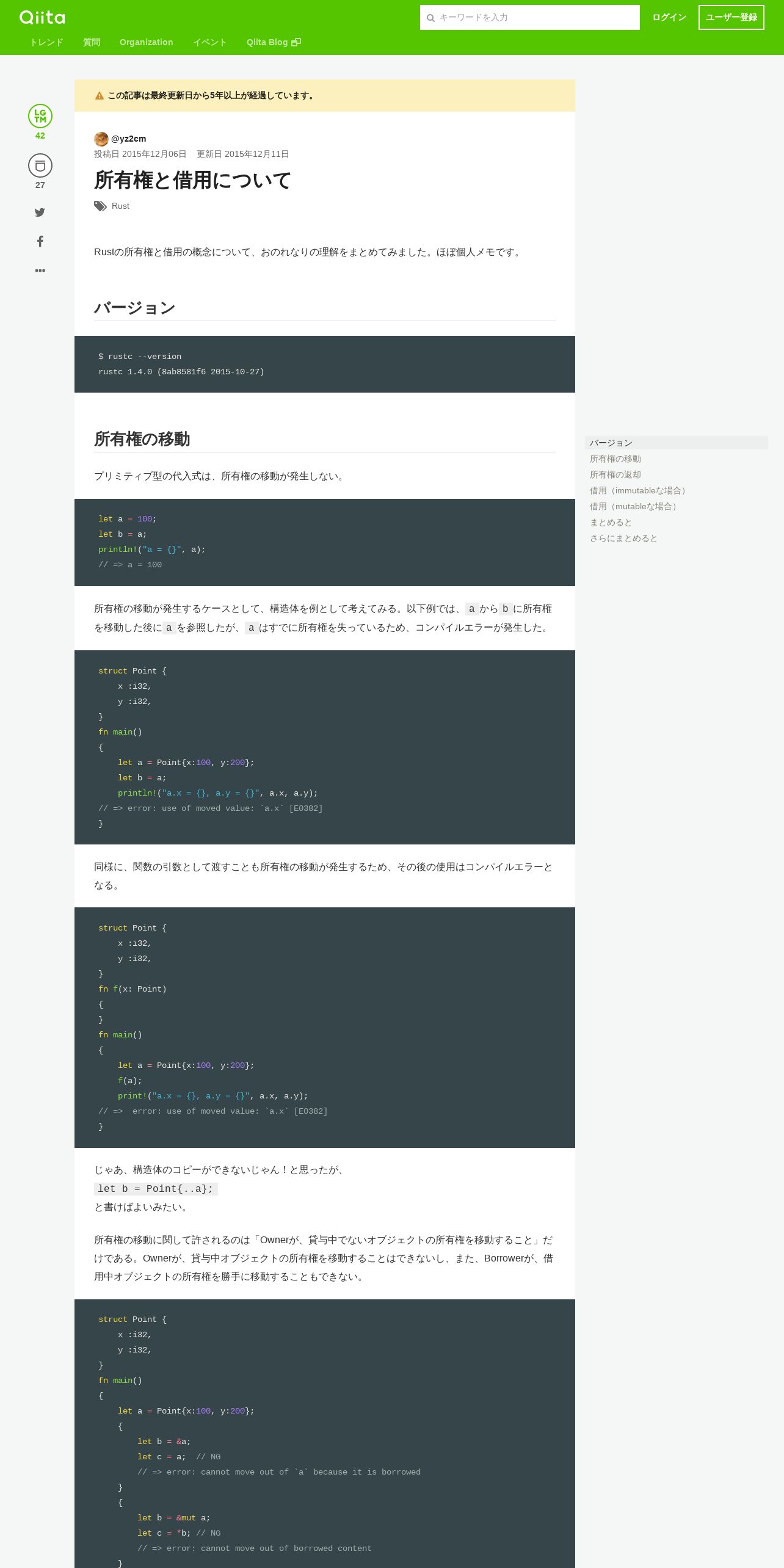The width and height of the screenshot is (784, 1568).
Task: Stock the article with the stock icon
Action: [x=40, y=165]
